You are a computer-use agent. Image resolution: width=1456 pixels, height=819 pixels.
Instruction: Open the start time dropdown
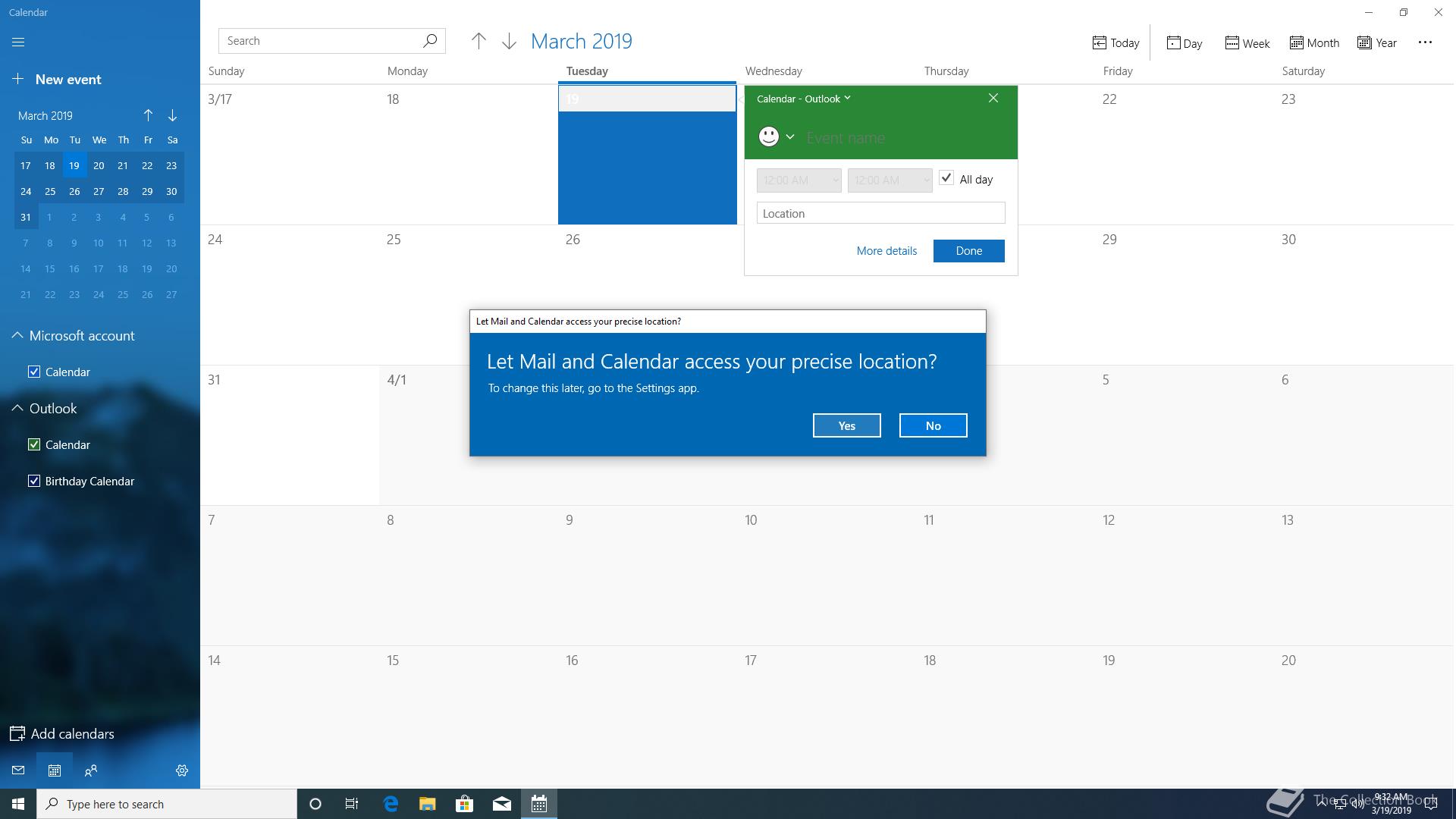(799, 180)
